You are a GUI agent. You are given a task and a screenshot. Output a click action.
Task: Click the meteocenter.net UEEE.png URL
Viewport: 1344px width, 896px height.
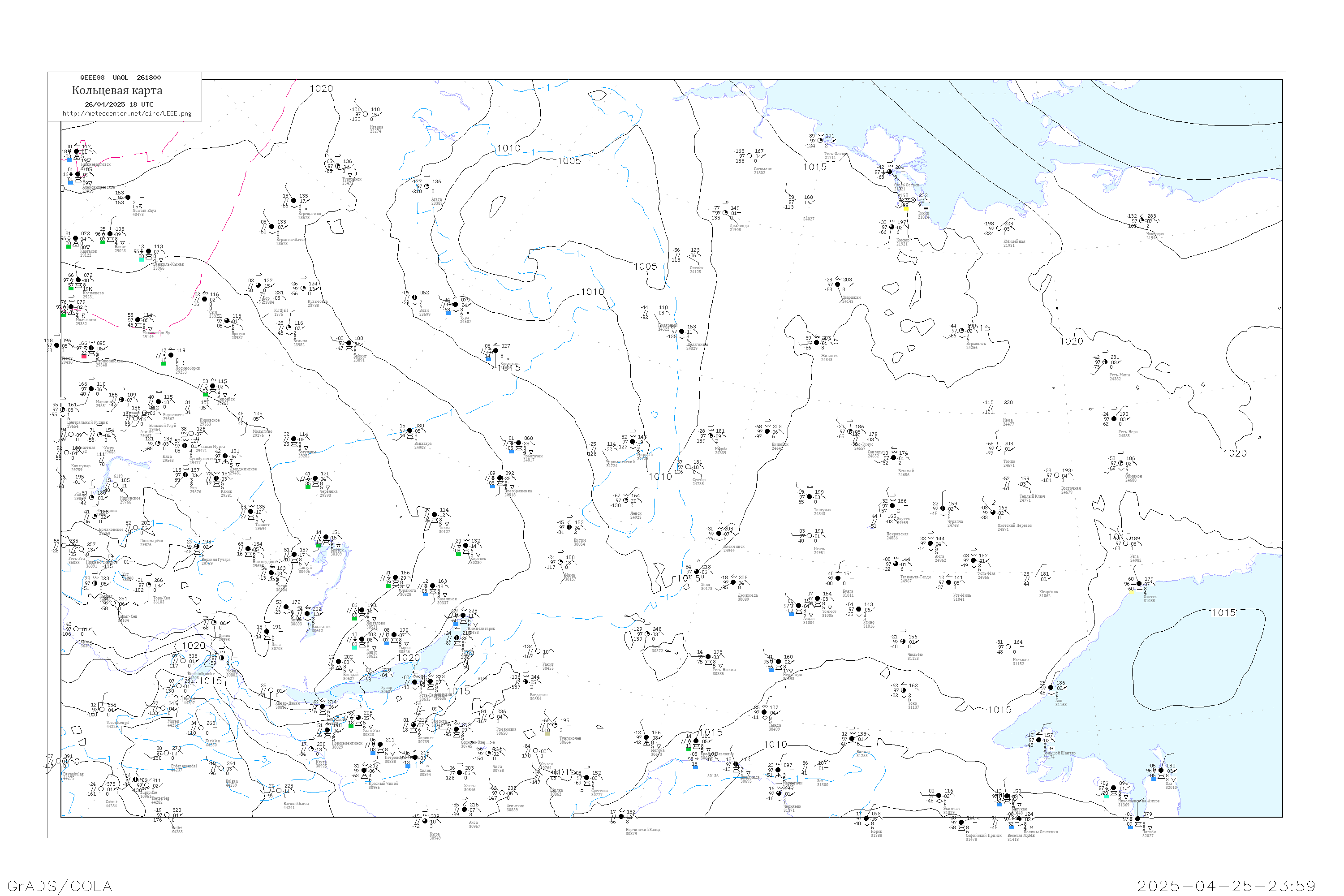coord(127,114)
